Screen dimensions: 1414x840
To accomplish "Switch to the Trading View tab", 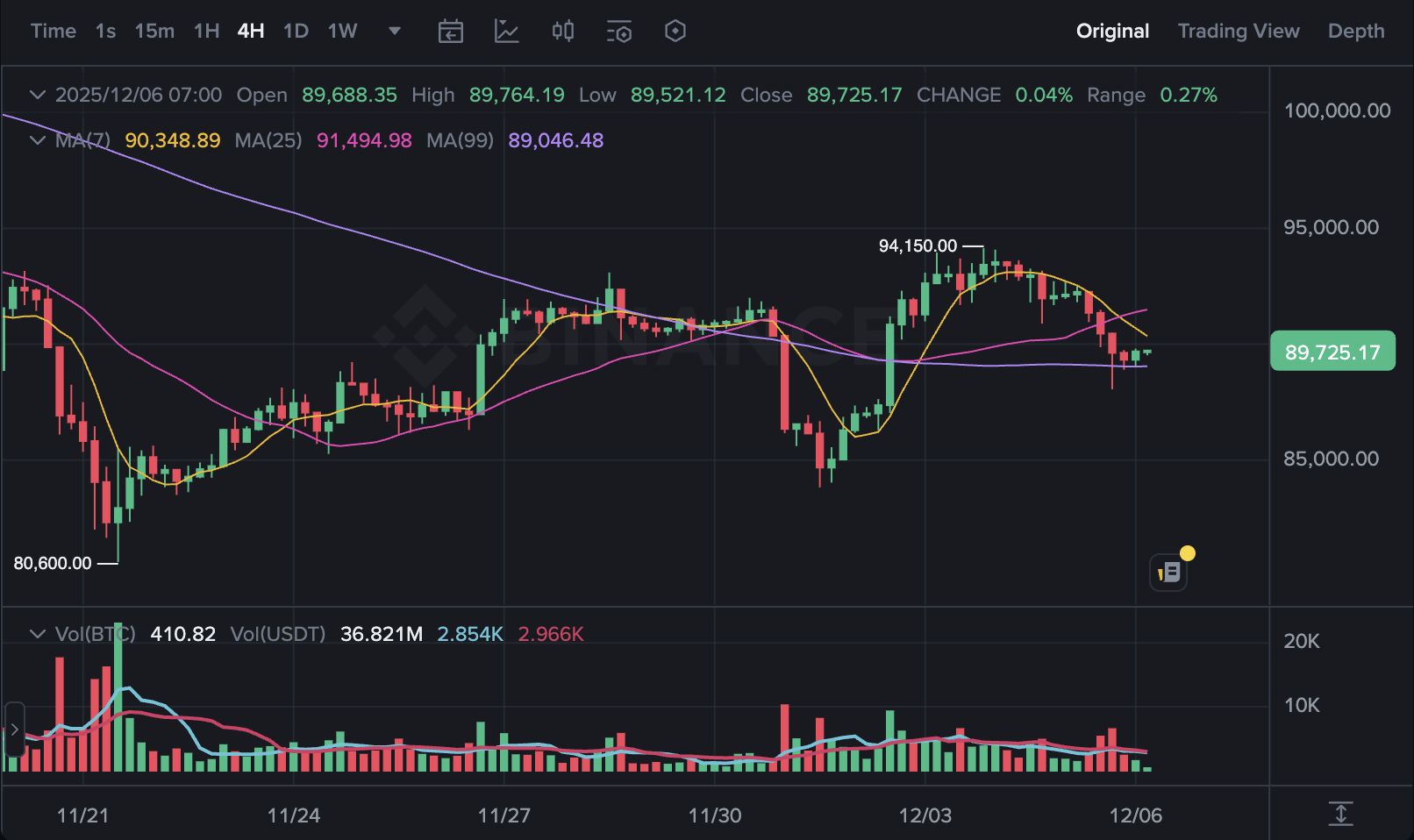I will [1239, 31].
